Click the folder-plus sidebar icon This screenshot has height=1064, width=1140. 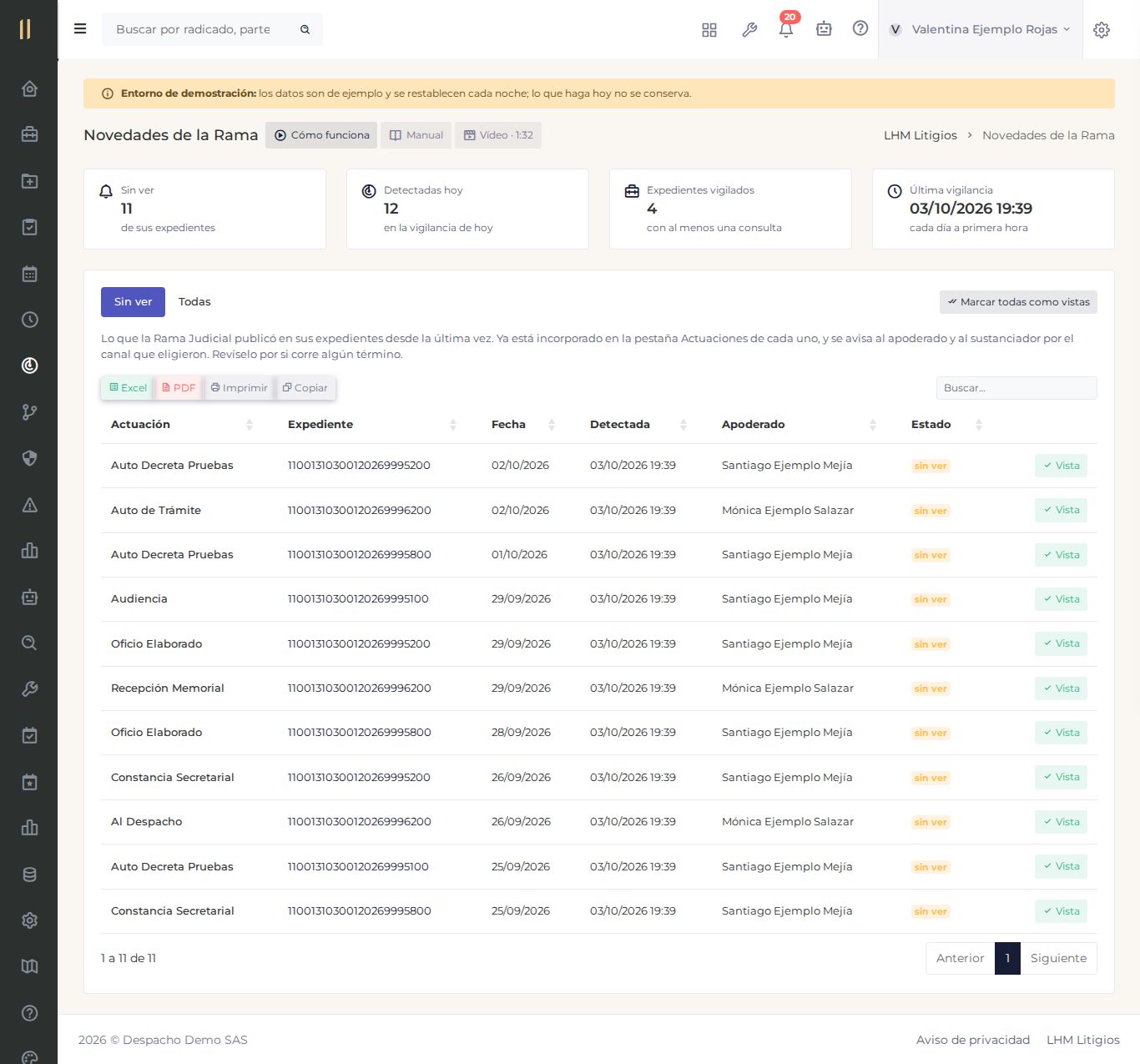[x=29, y=181]
